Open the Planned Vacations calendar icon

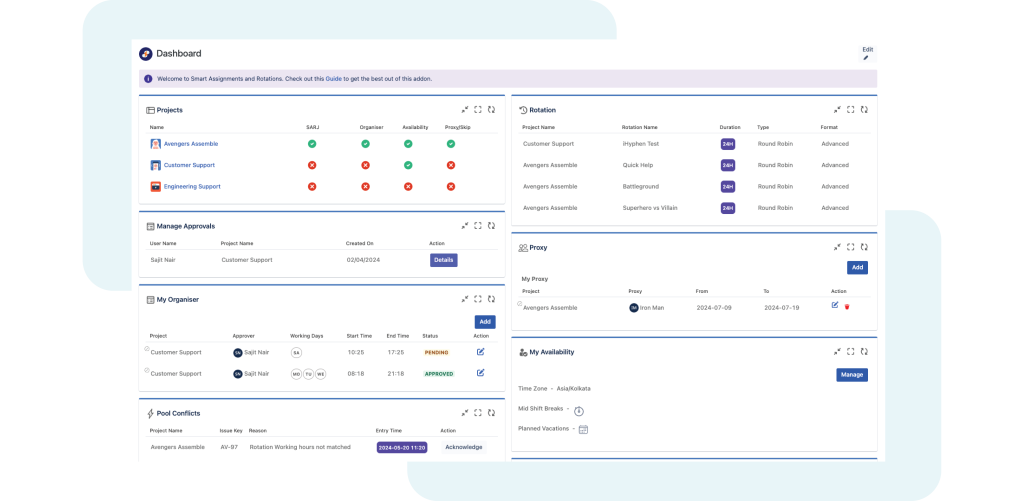click(583, 429)
